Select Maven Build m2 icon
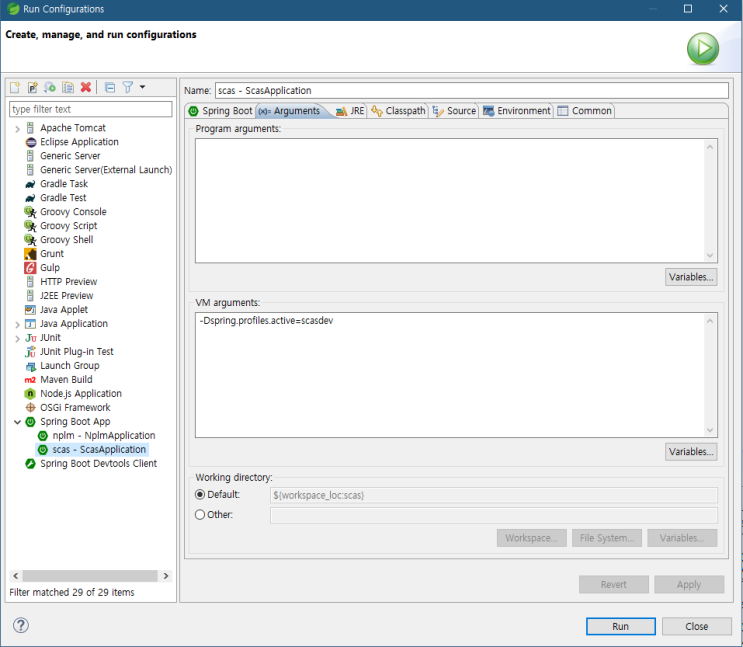Screen dimensions: 743x647 30,380
